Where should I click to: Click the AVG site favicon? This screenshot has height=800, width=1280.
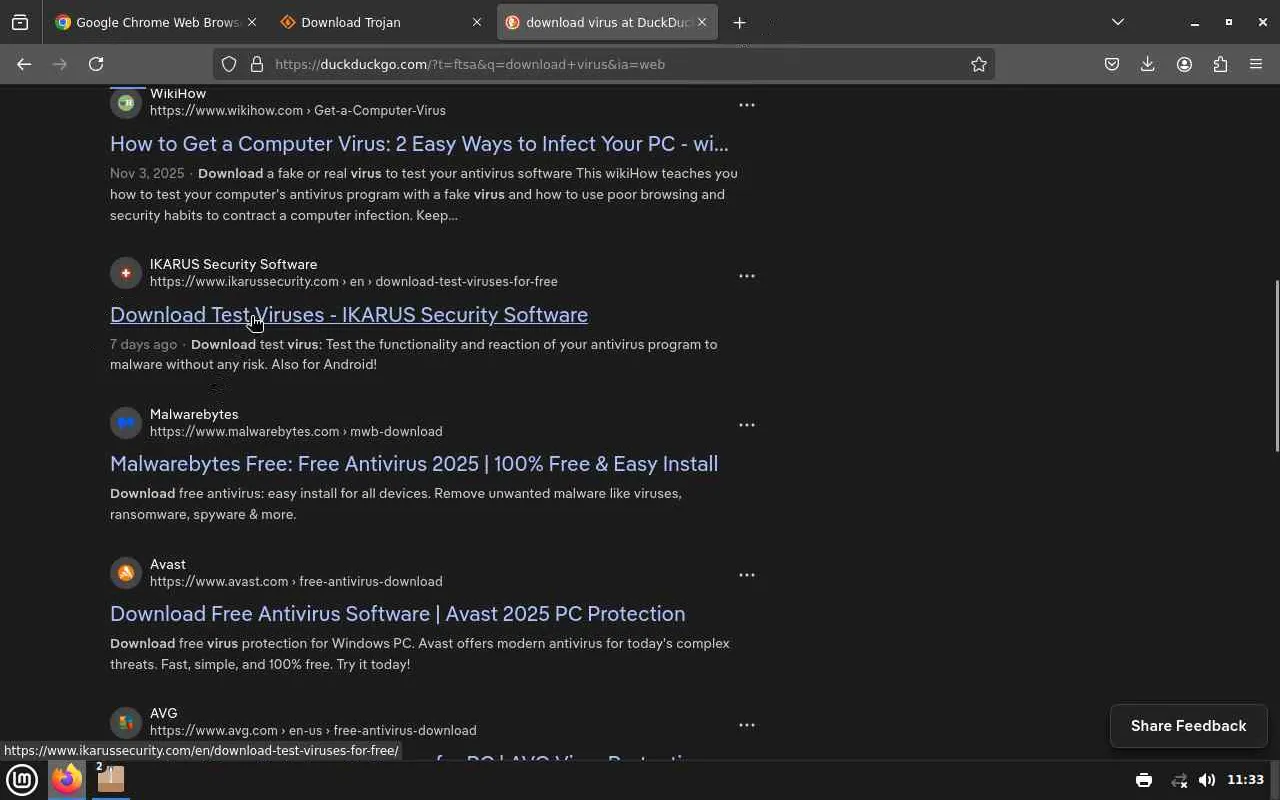(x=126, y=722)
